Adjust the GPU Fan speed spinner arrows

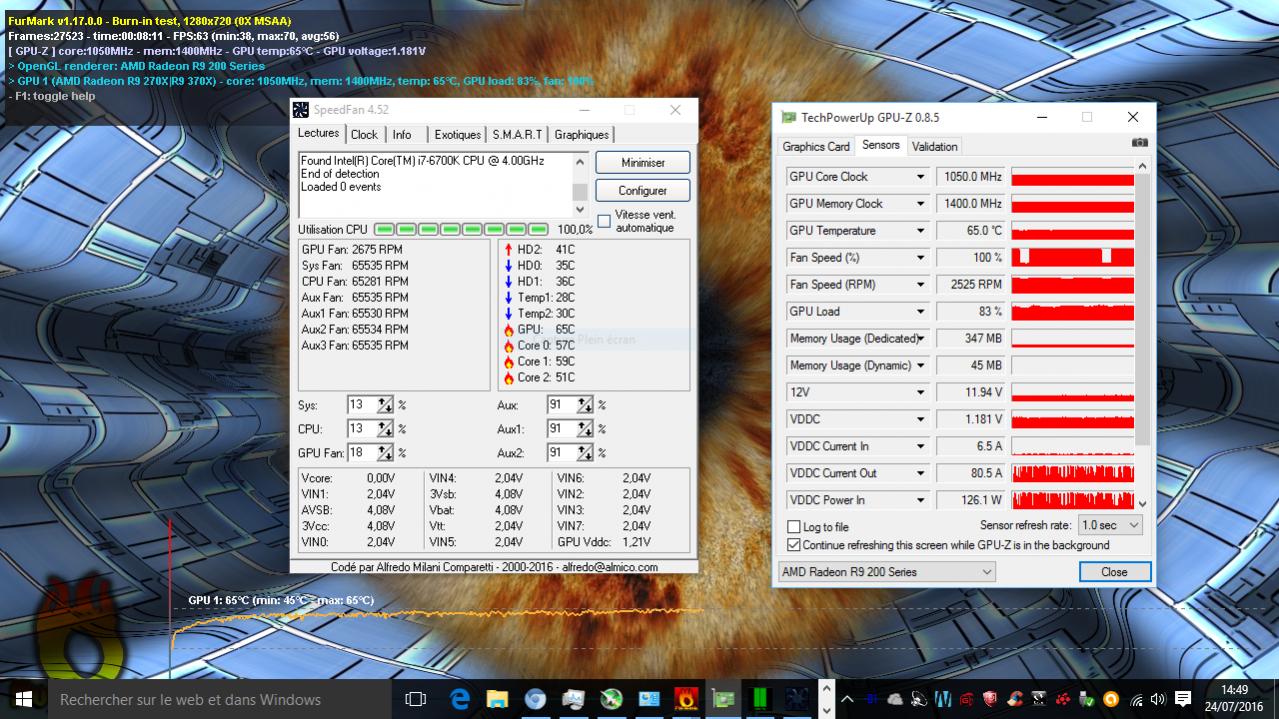tap(385, 453)
